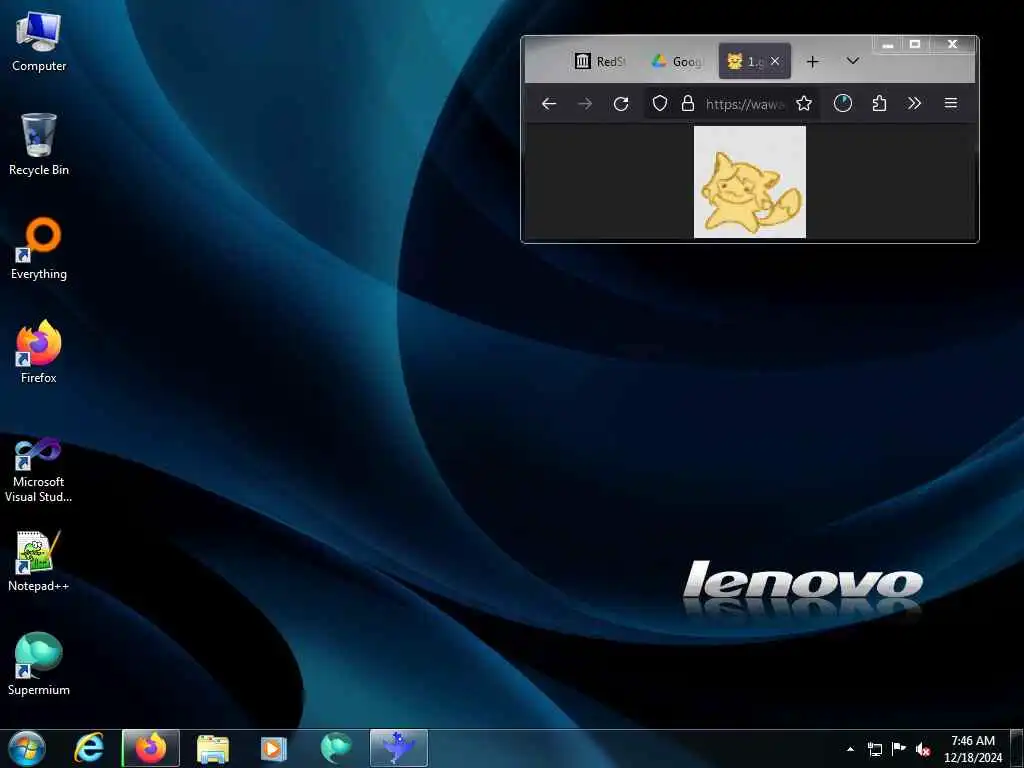Open the Windows Start menu orb

pos(27,748)
